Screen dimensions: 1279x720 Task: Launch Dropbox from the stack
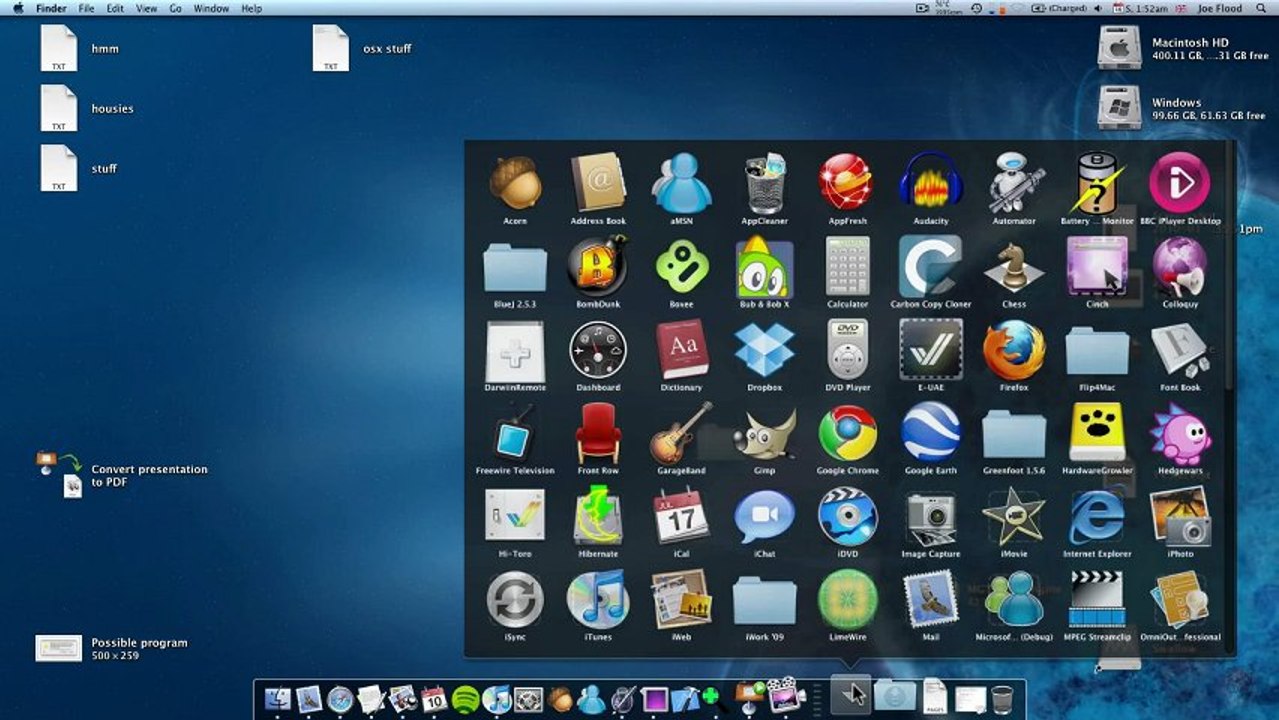pos(765,350)
